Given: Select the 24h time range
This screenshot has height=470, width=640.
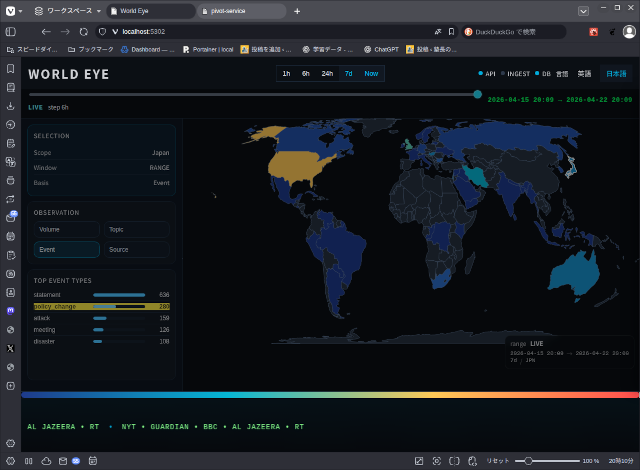Looking at the screenshot, I should click(327, 74).
